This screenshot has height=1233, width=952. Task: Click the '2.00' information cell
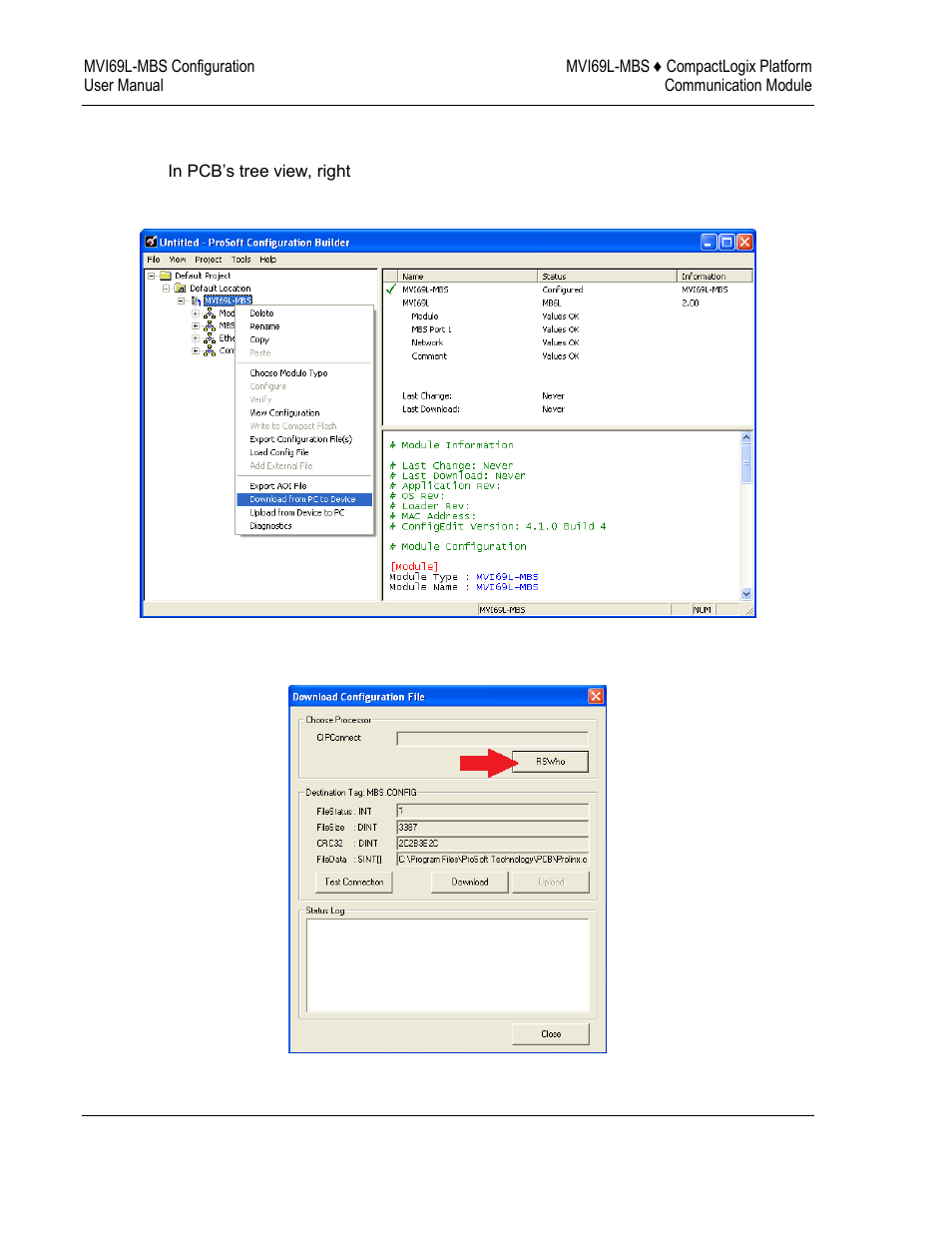point(691,303)
